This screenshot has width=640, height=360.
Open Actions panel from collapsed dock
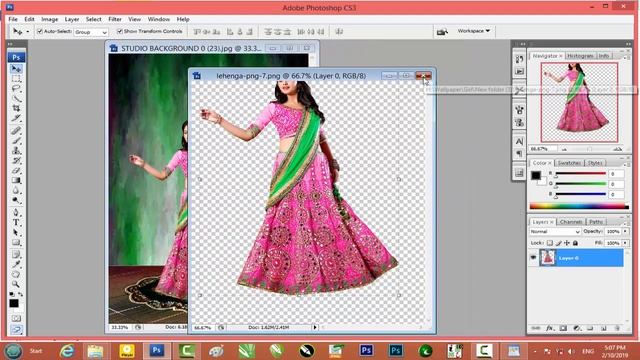tap(519, 71)
